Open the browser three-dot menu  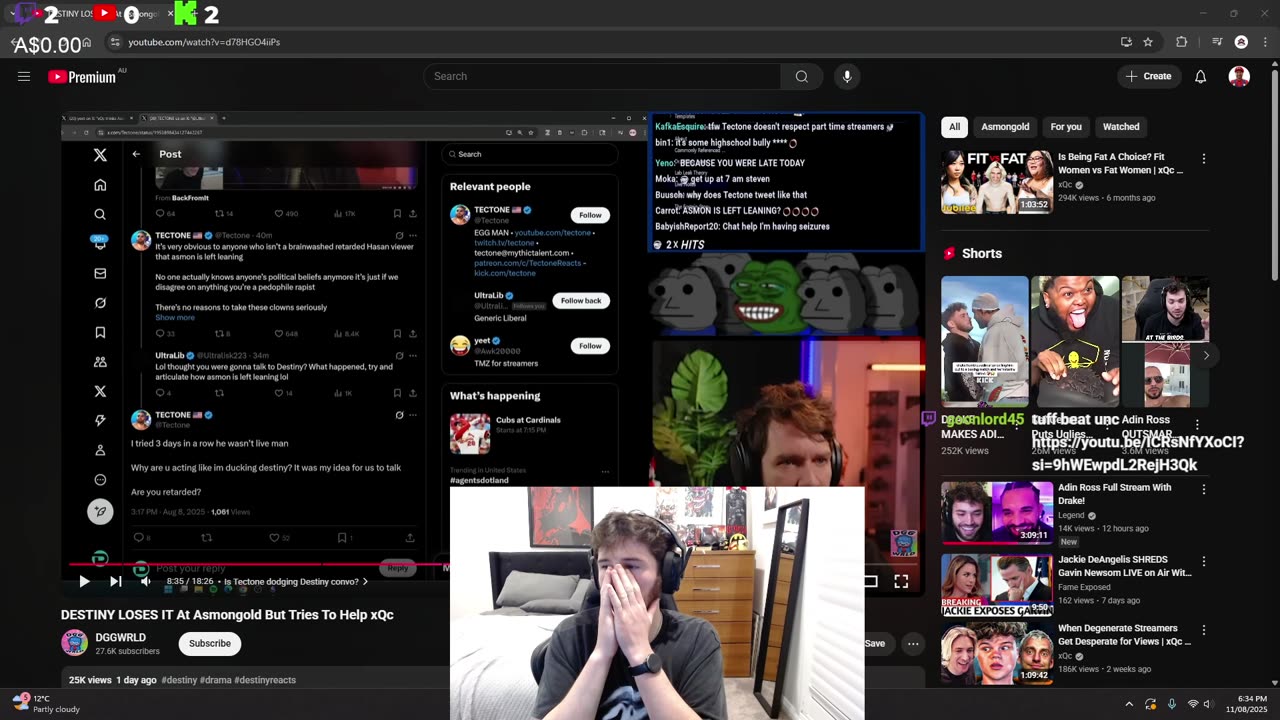pyautogui.click(x=1265, y=42)
